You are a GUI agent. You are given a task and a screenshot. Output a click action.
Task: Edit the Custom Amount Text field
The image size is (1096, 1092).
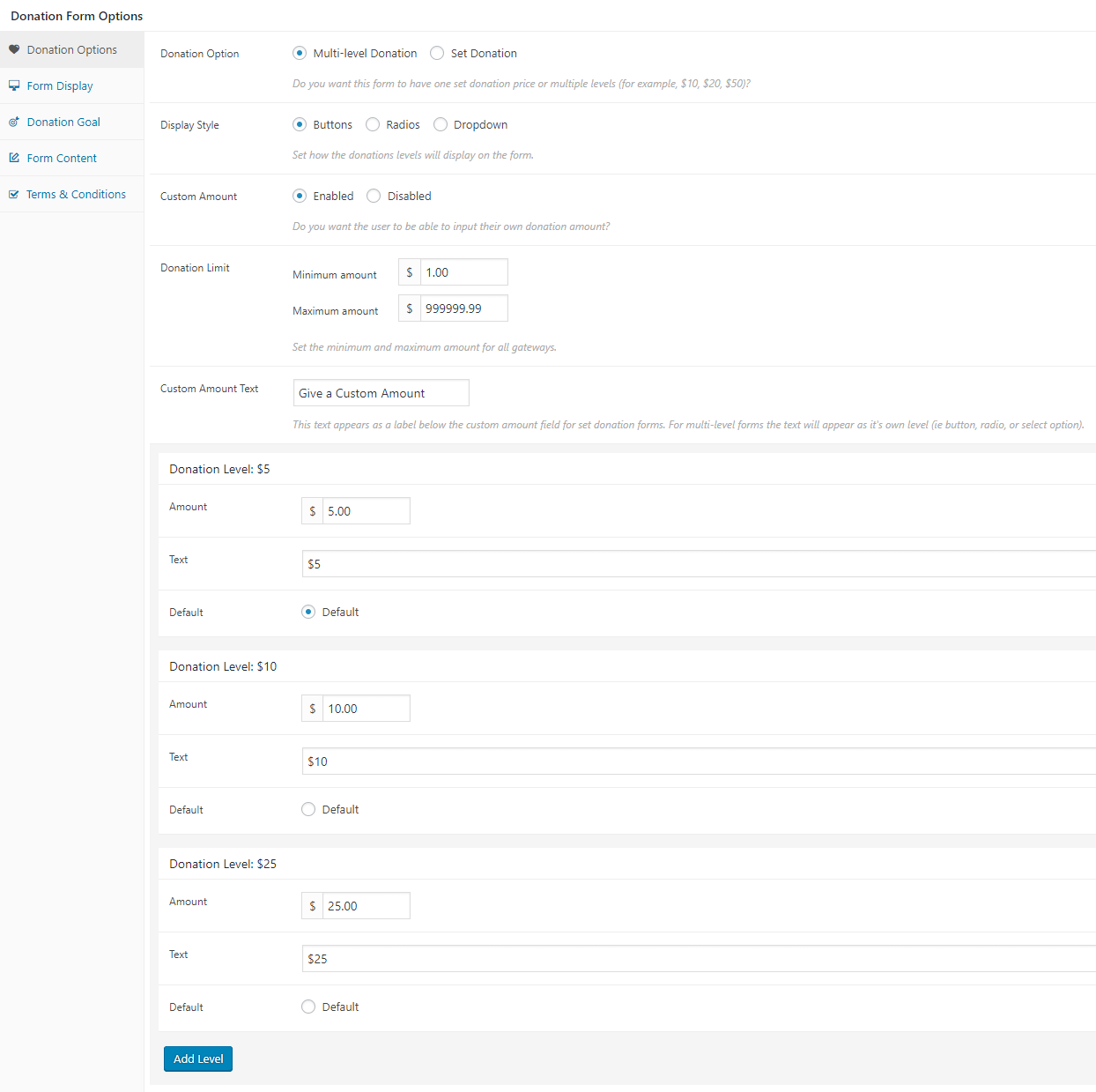click(381, 392)
